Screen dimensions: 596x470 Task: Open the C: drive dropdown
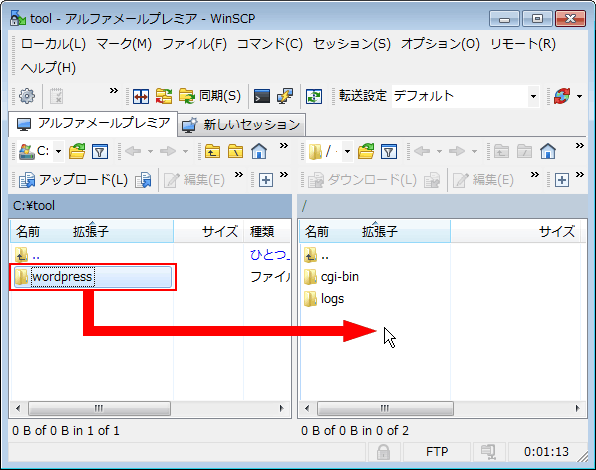click(x=58, y=151)
